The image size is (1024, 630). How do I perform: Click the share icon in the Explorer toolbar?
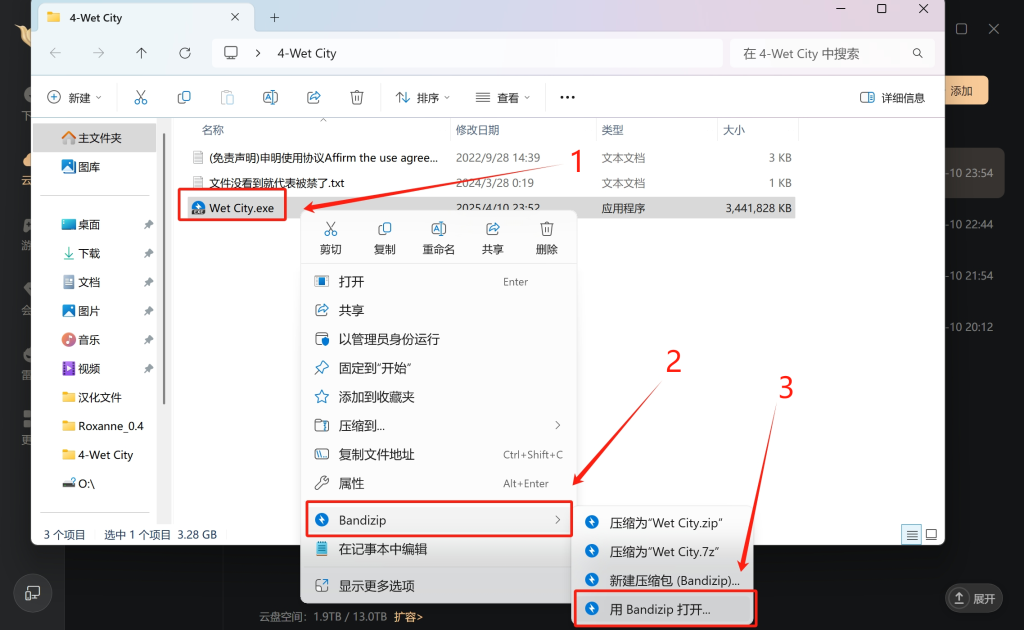(x=313, y=97)
